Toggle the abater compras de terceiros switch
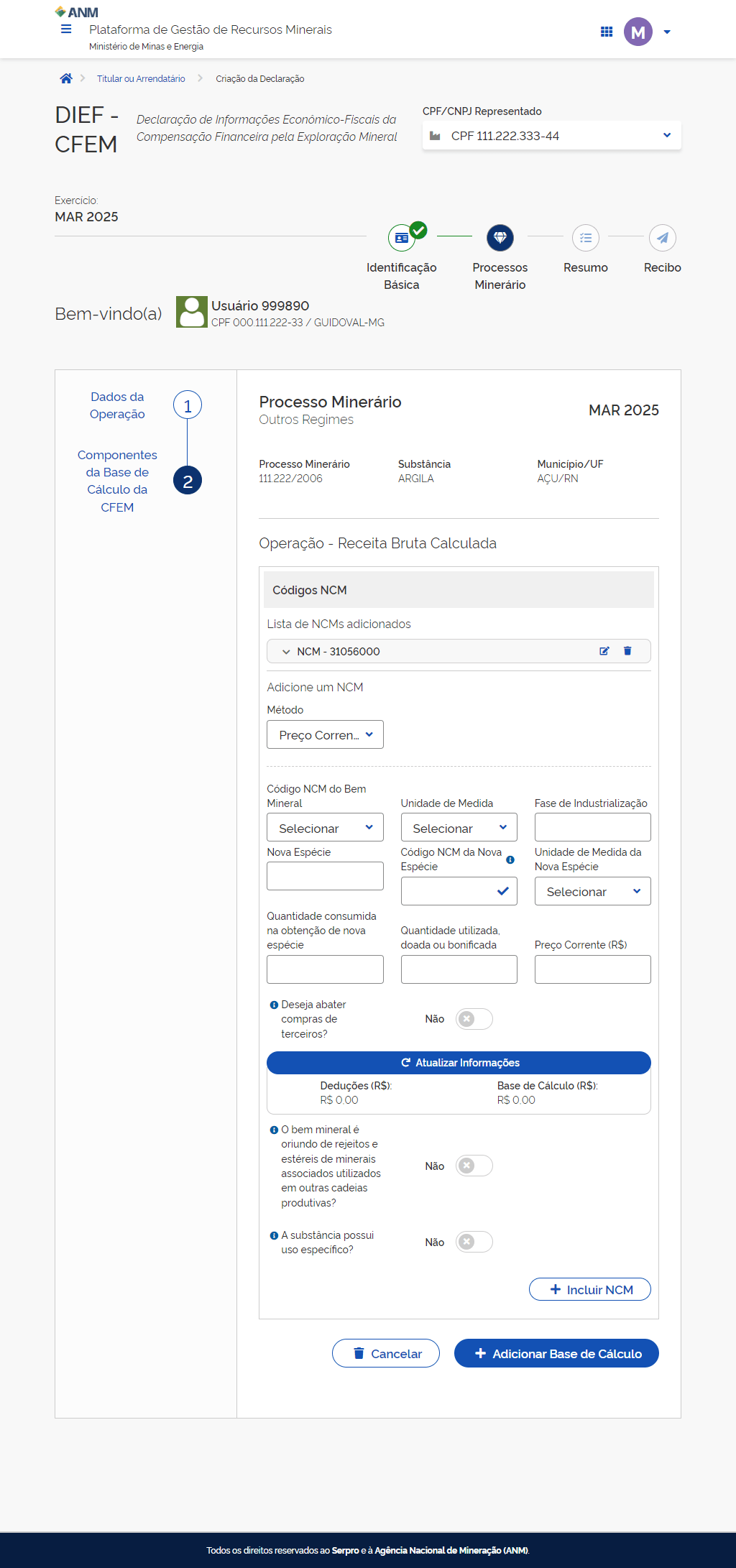The width and height of the screenshot is (736, 1568). coord(474,1019)
